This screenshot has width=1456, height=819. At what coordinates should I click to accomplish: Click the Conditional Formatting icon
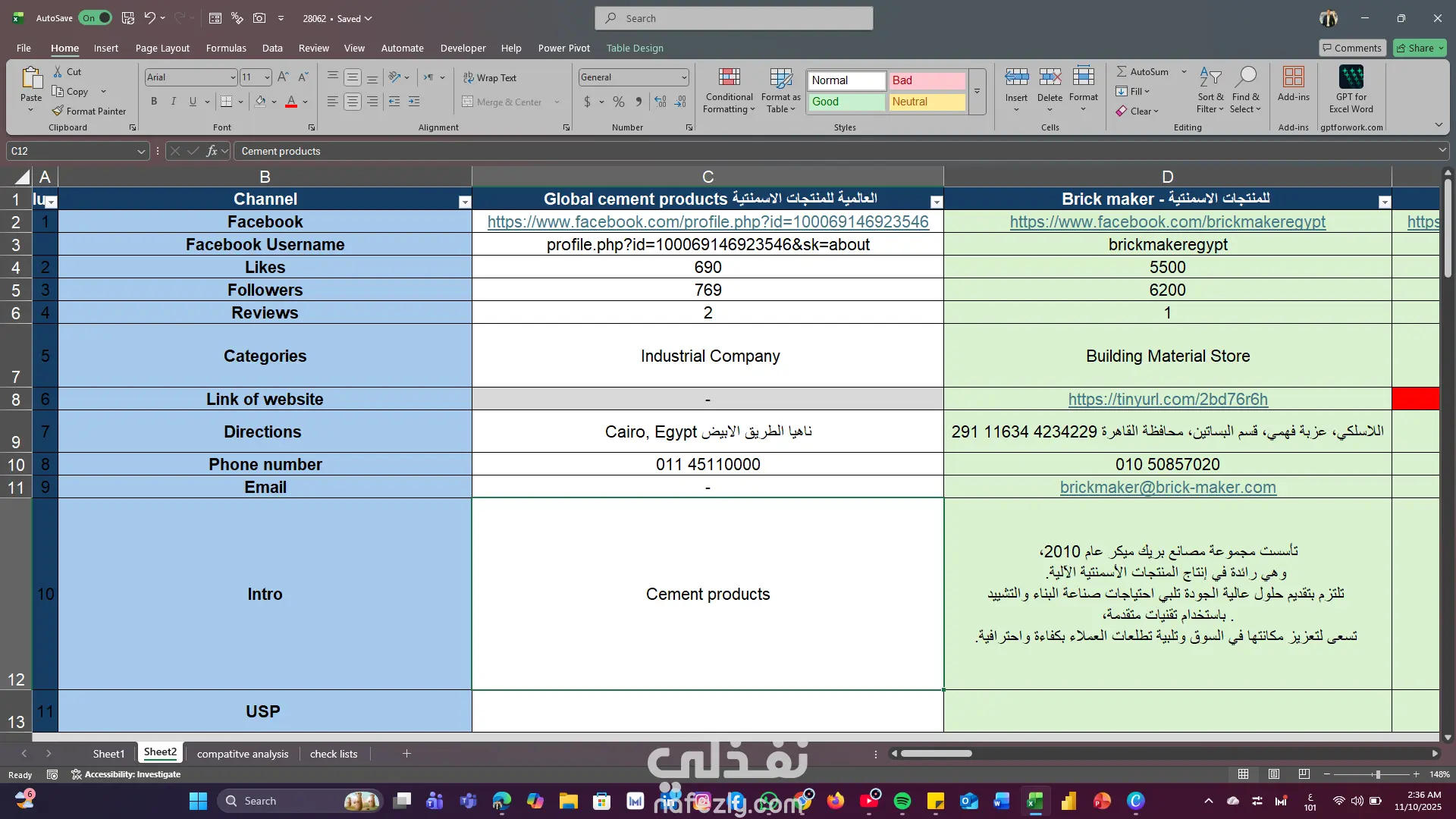(x=728, y=78)
